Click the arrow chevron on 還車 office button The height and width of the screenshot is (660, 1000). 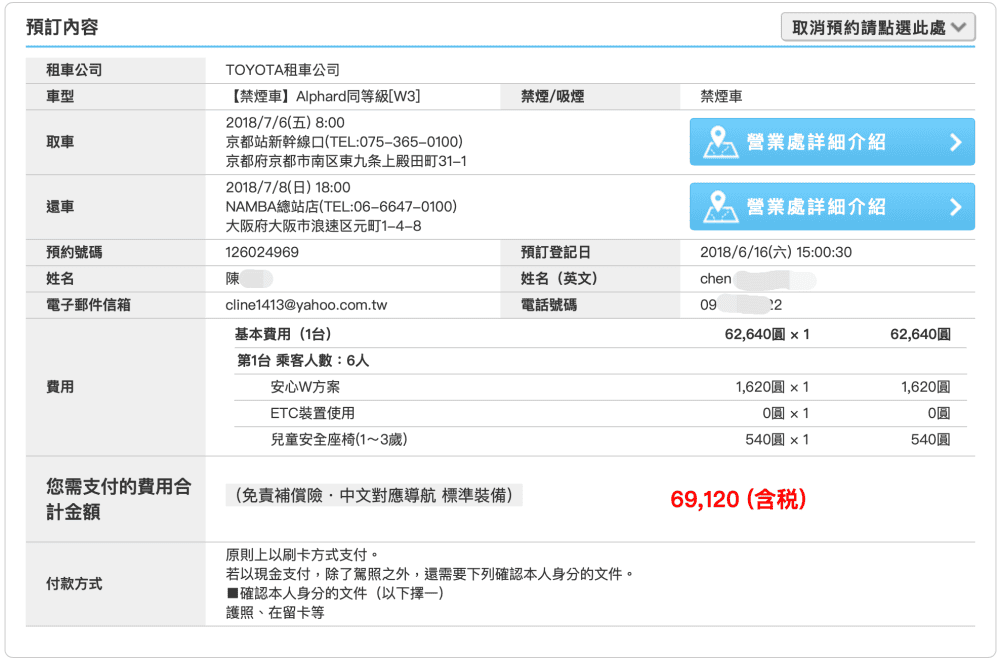coord(955,207)
